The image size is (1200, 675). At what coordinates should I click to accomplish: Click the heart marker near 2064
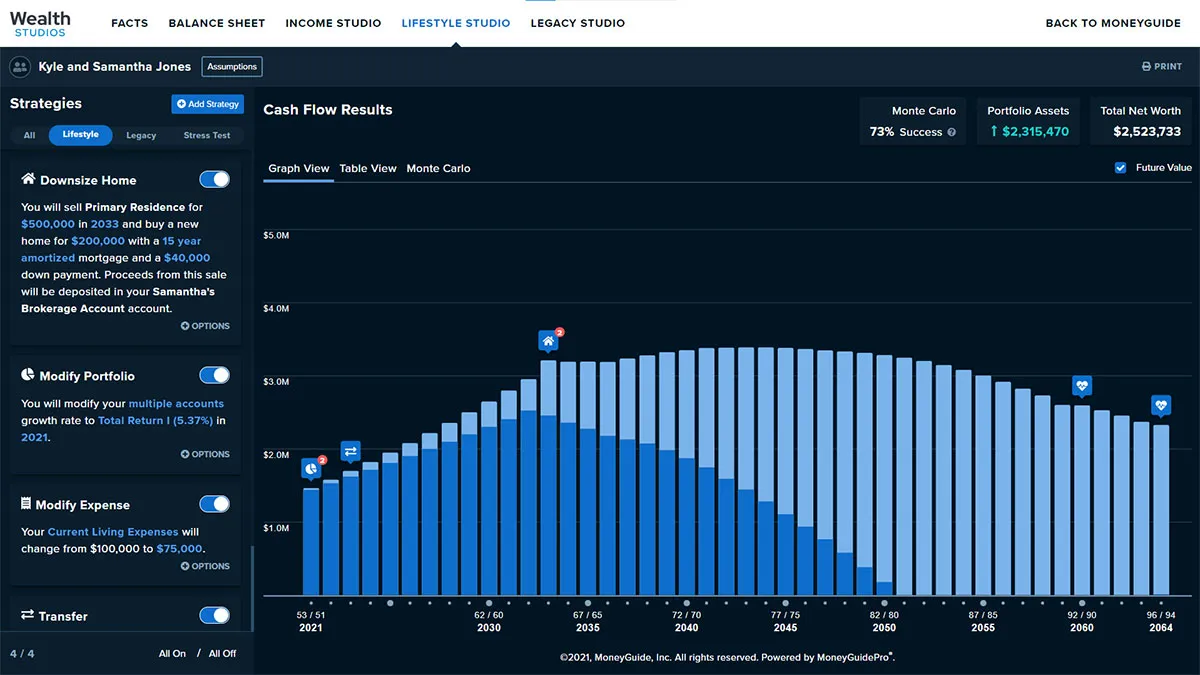[x=1160, y=405]
